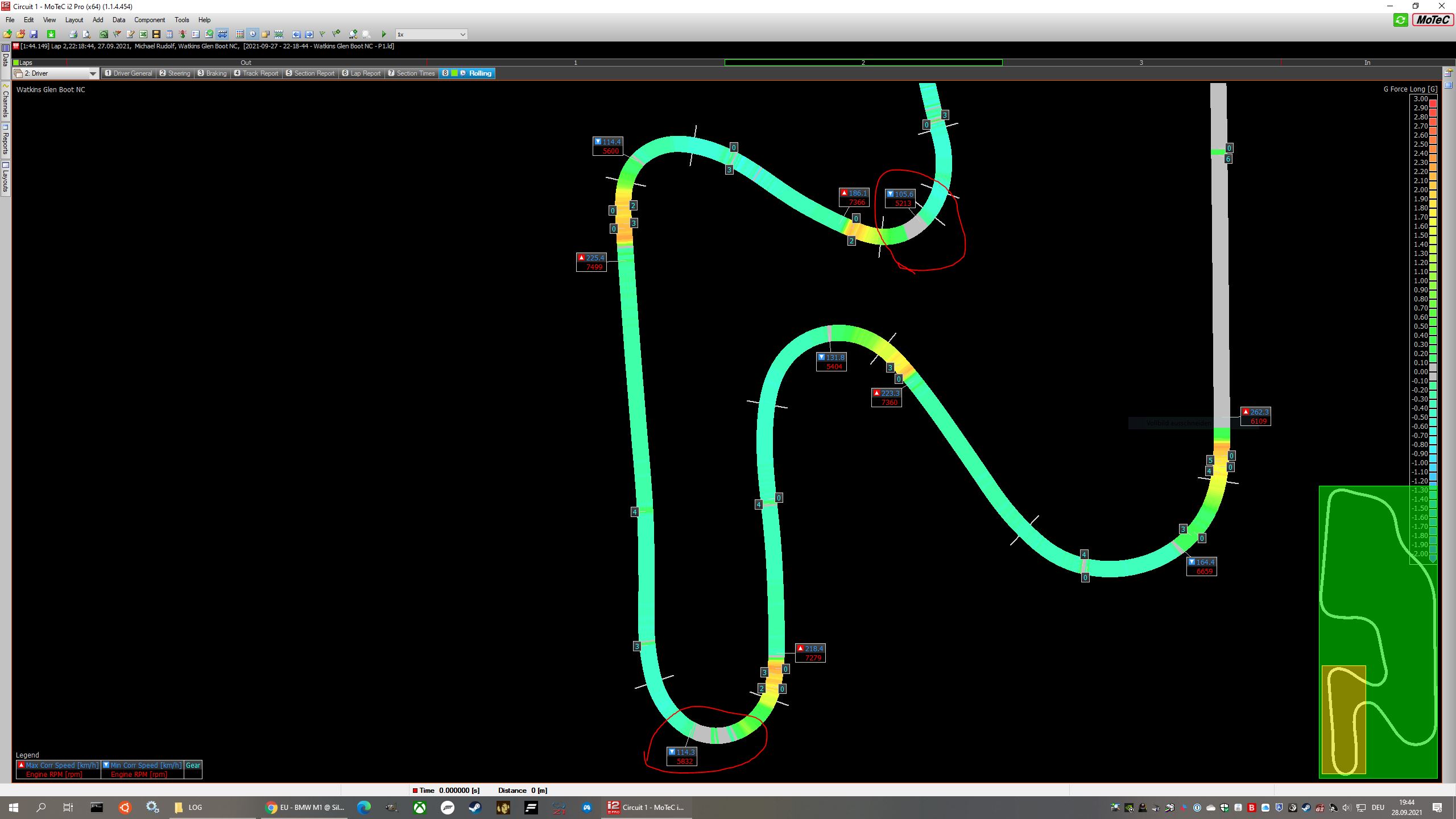Click the print toolbar icon

(x=73, y=34)
